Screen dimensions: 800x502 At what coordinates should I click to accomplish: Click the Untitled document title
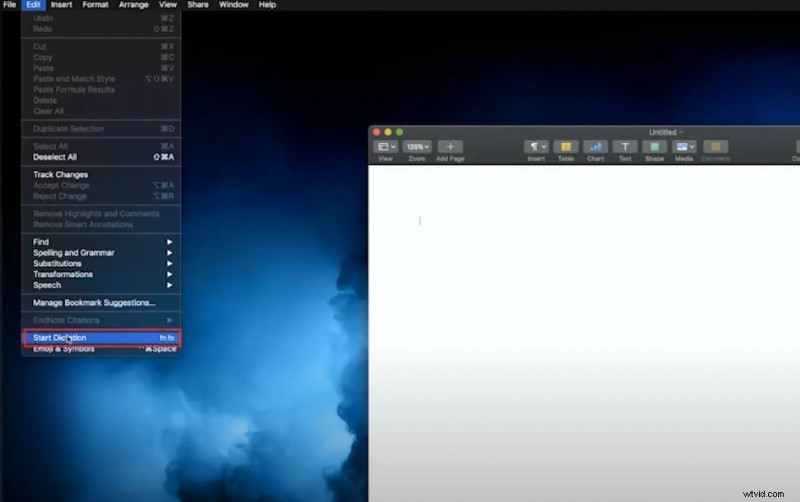663,132
